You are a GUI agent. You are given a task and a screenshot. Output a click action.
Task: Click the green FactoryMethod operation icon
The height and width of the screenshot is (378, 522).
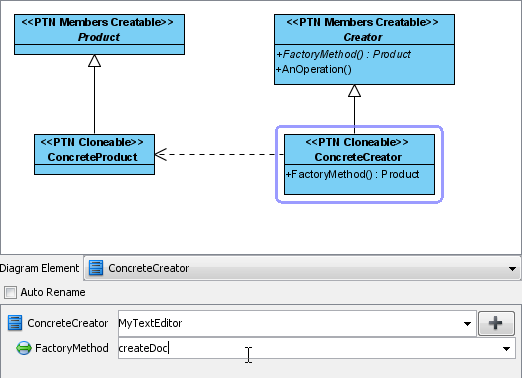tap(24, 348)
